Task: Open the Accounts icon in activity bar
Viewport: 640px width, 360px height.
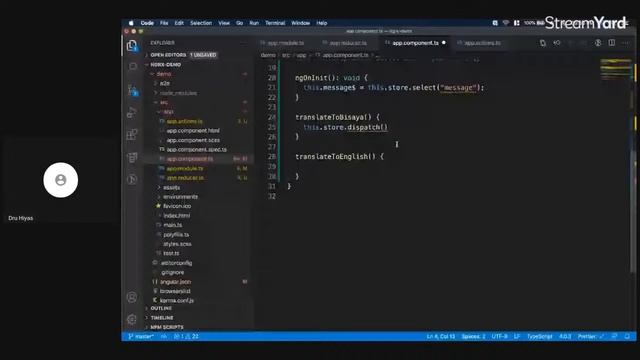Action: [132, 297]
